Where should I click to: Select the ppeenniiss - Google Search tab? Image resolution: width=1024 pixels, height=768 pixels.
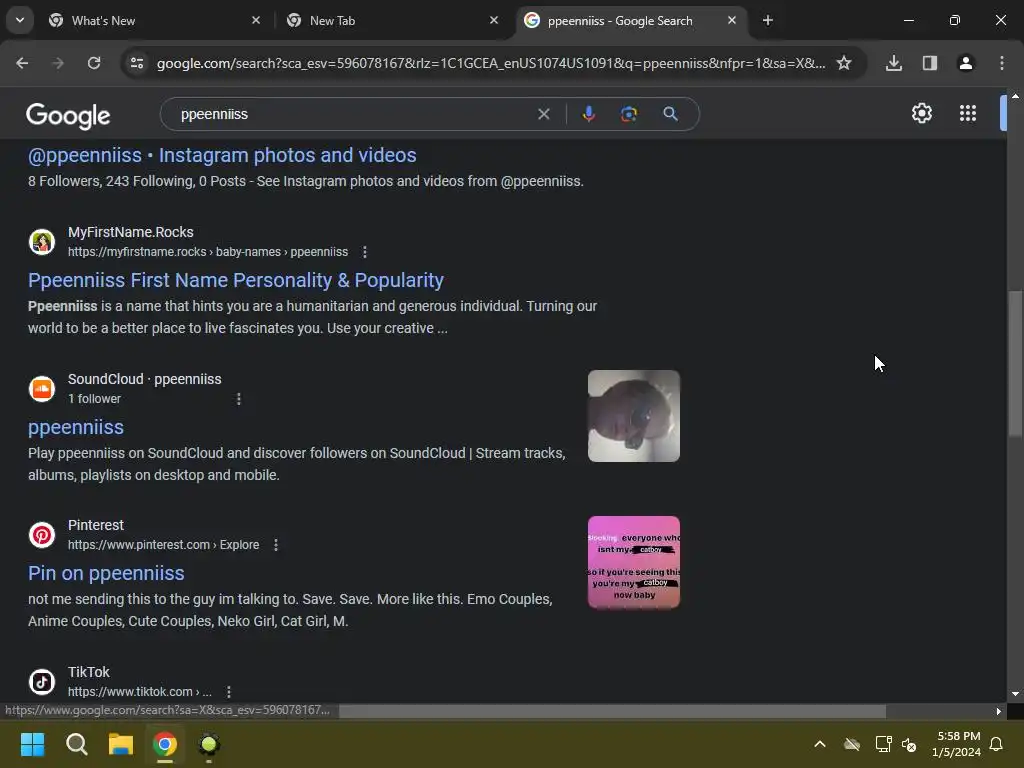coord(630,20)
